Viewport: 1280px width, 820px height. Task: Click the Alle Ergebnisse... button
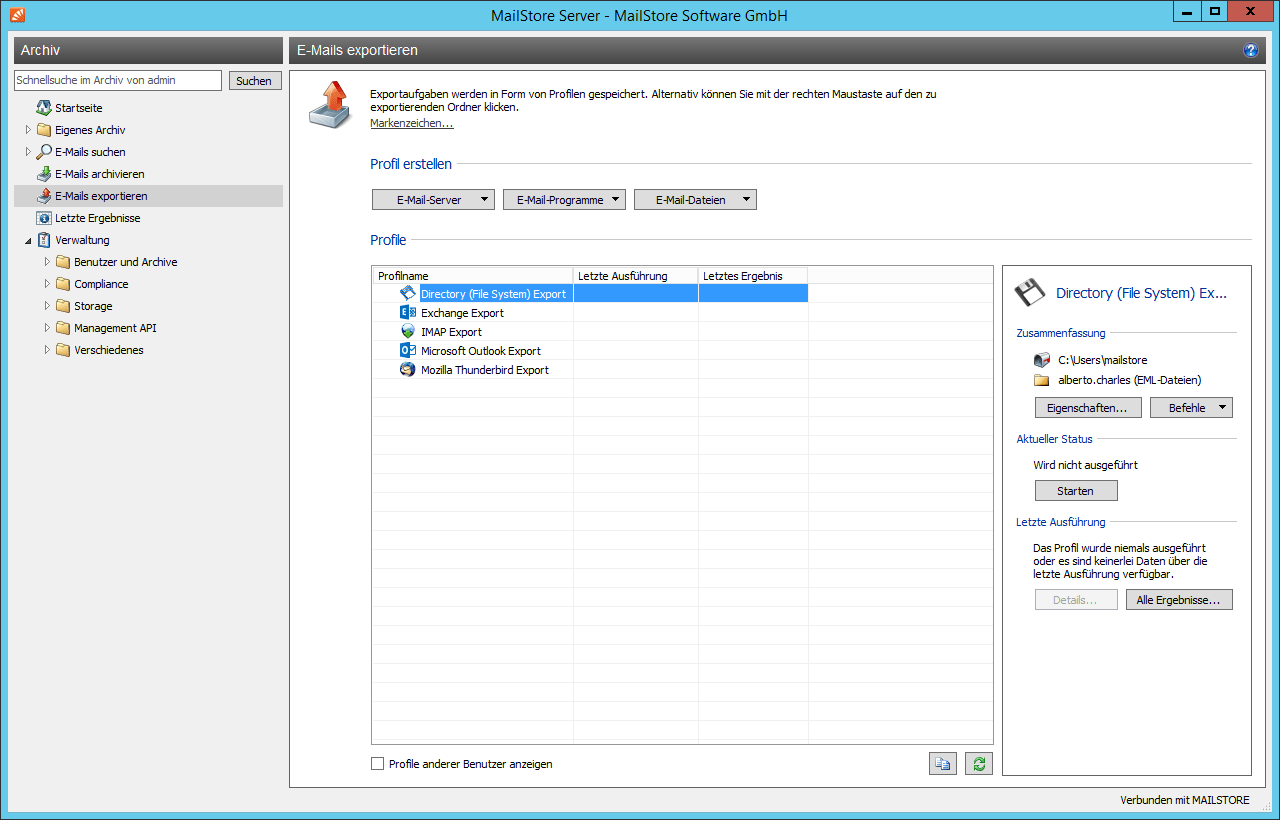[1179, 600]
